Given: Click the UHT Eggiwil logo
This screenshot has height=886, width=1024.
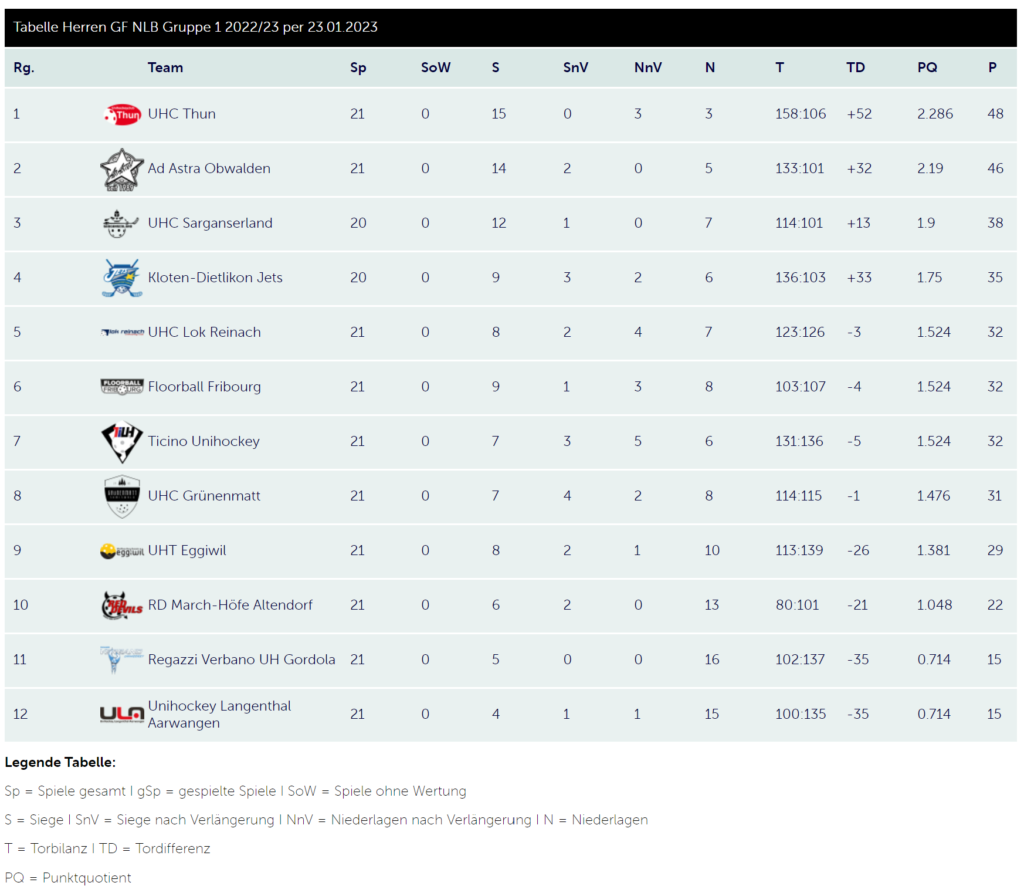Looking at the screenshot, I should [122, 551].
